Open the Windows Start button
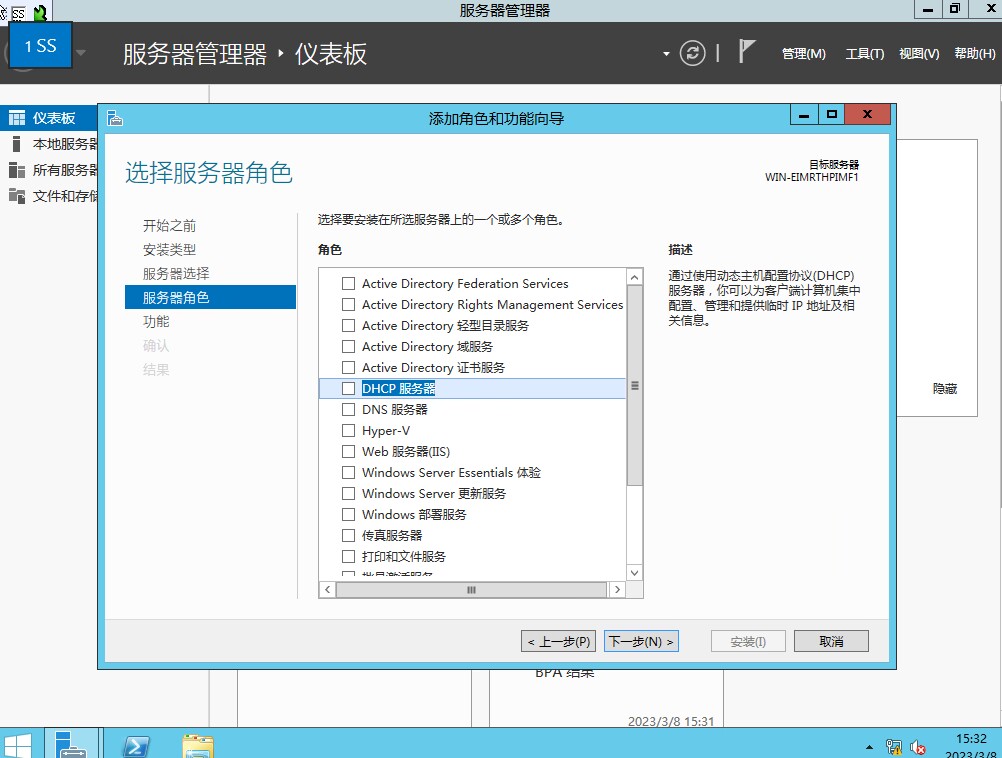Screen dimensions: 1002x758 tap(17, 745)
